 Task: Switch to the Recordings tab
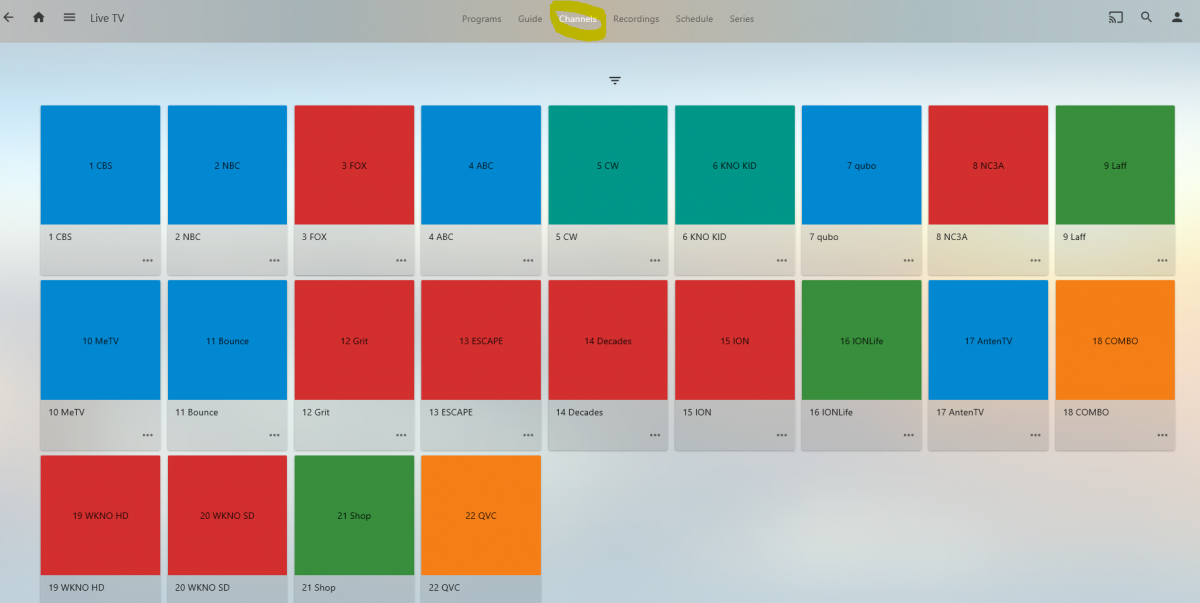coord(636,19)
